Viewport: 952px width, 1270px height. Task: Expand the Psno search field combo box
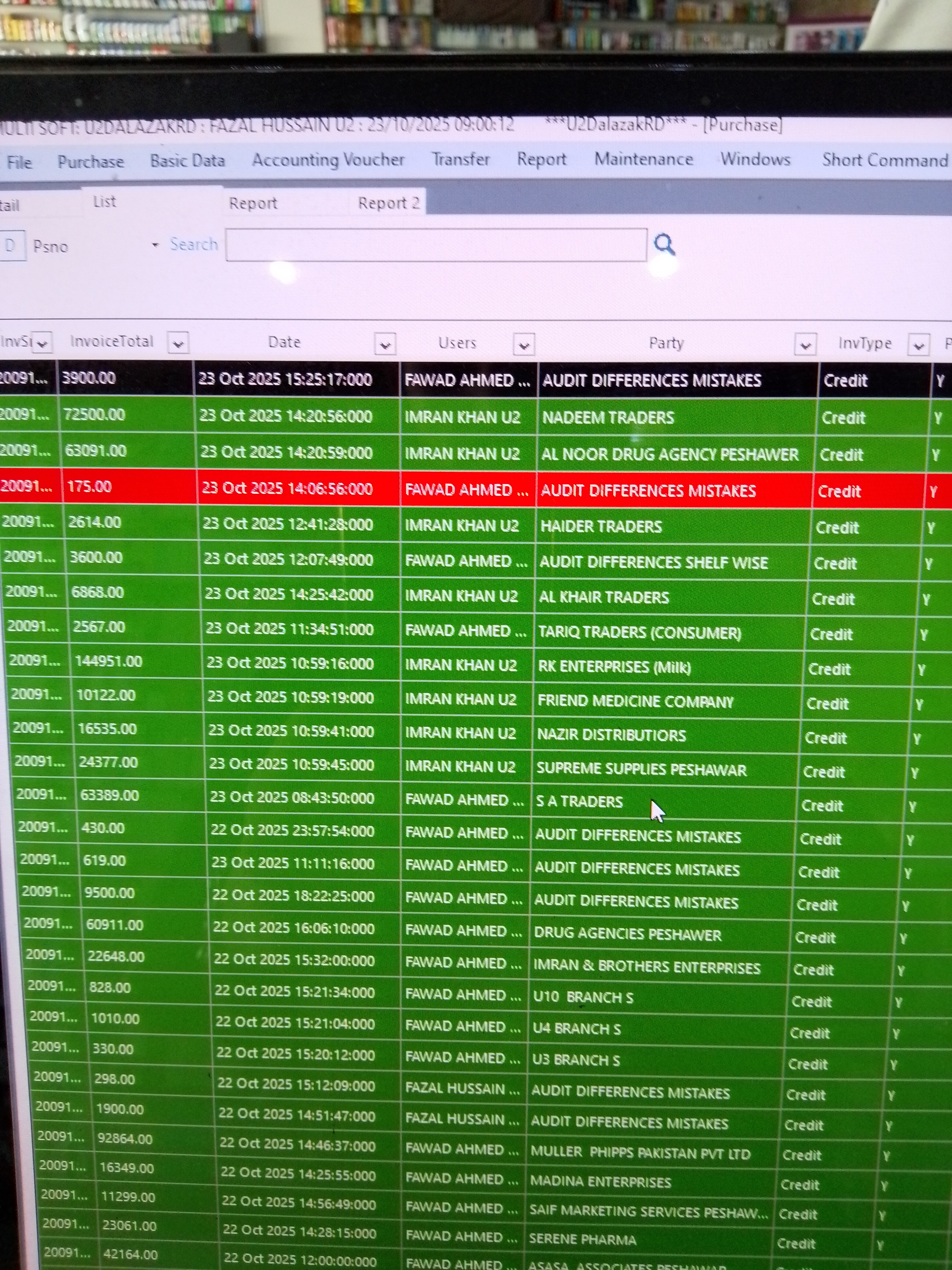point(155,245)
